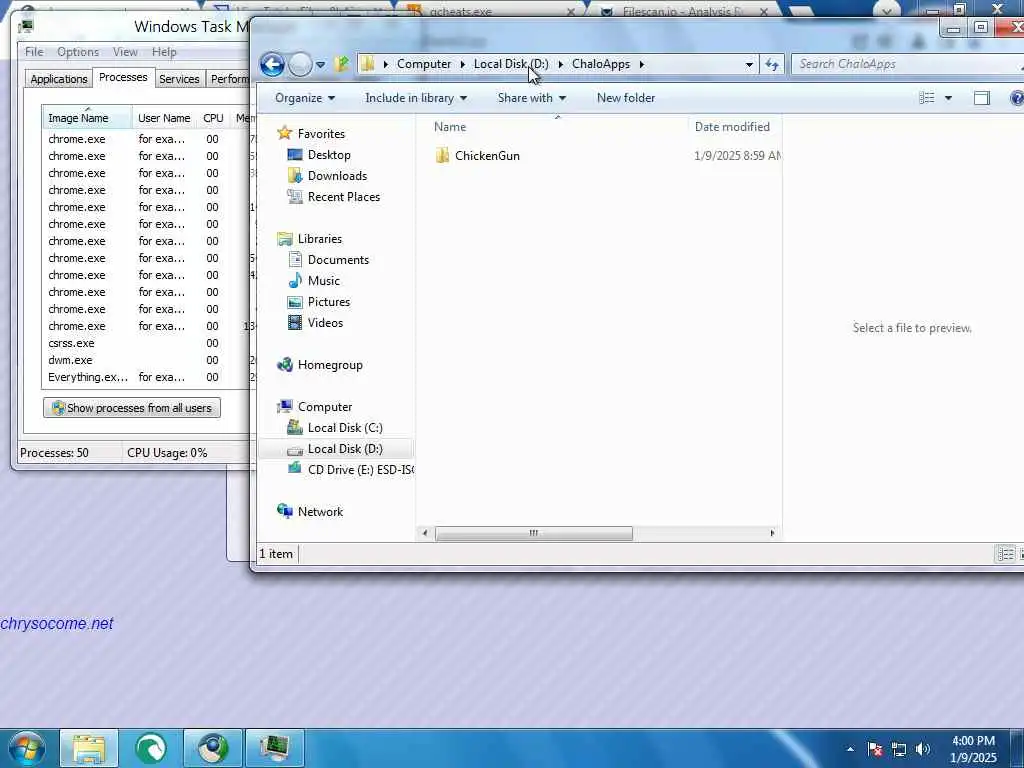Viewport: 1024px width, 768px height.
Task: Open the view options dropdown arrow
Action: (948, 98)
